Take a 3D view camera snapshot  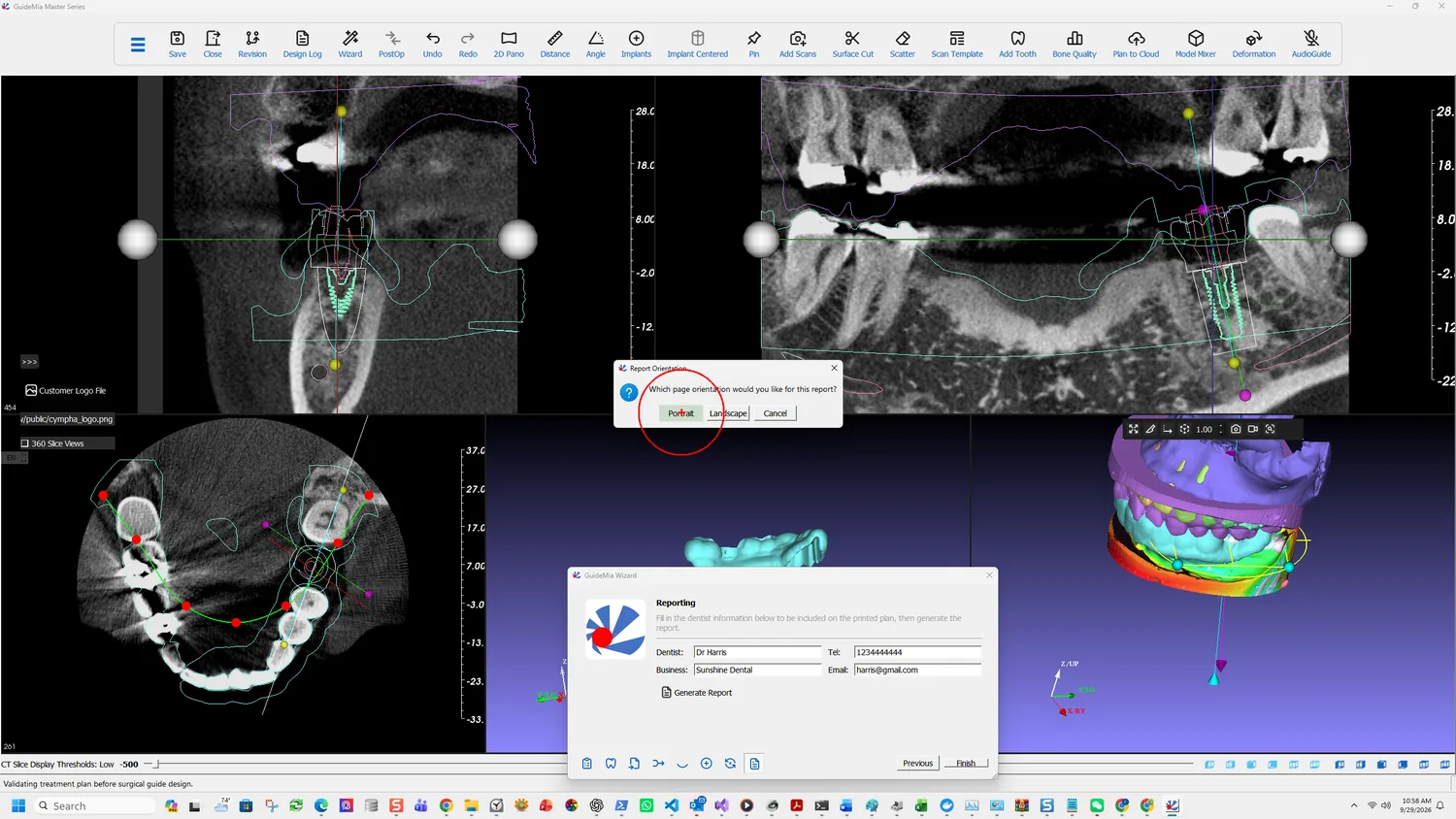click(x=1236, y=429)
